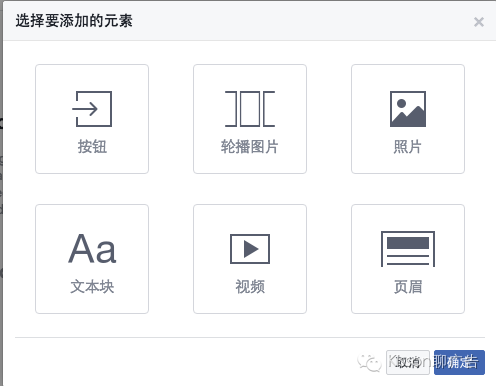Click the 轮播图片 label text
This screenshot has width=496, height=386.
point(250,147)
